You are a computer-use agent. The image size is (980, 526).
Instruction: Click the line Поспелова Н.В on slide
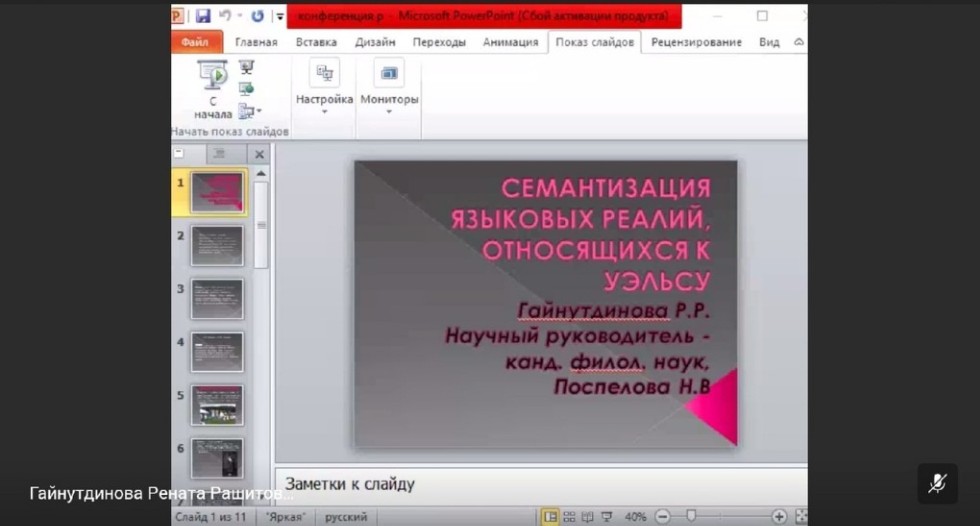(632, 387)
